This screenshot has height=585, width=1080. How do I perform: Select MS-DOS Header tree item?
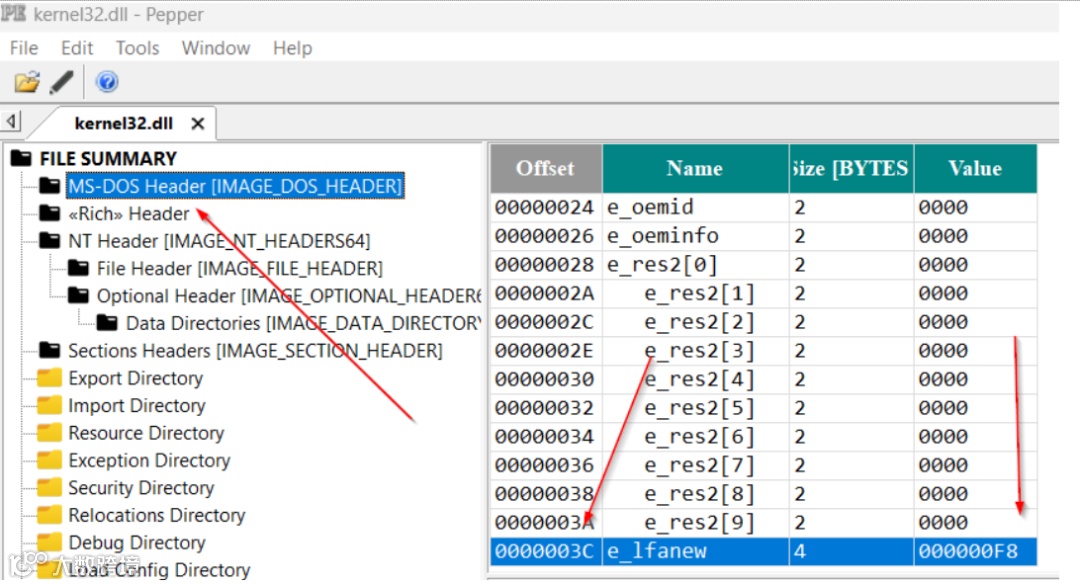[235, 186]
